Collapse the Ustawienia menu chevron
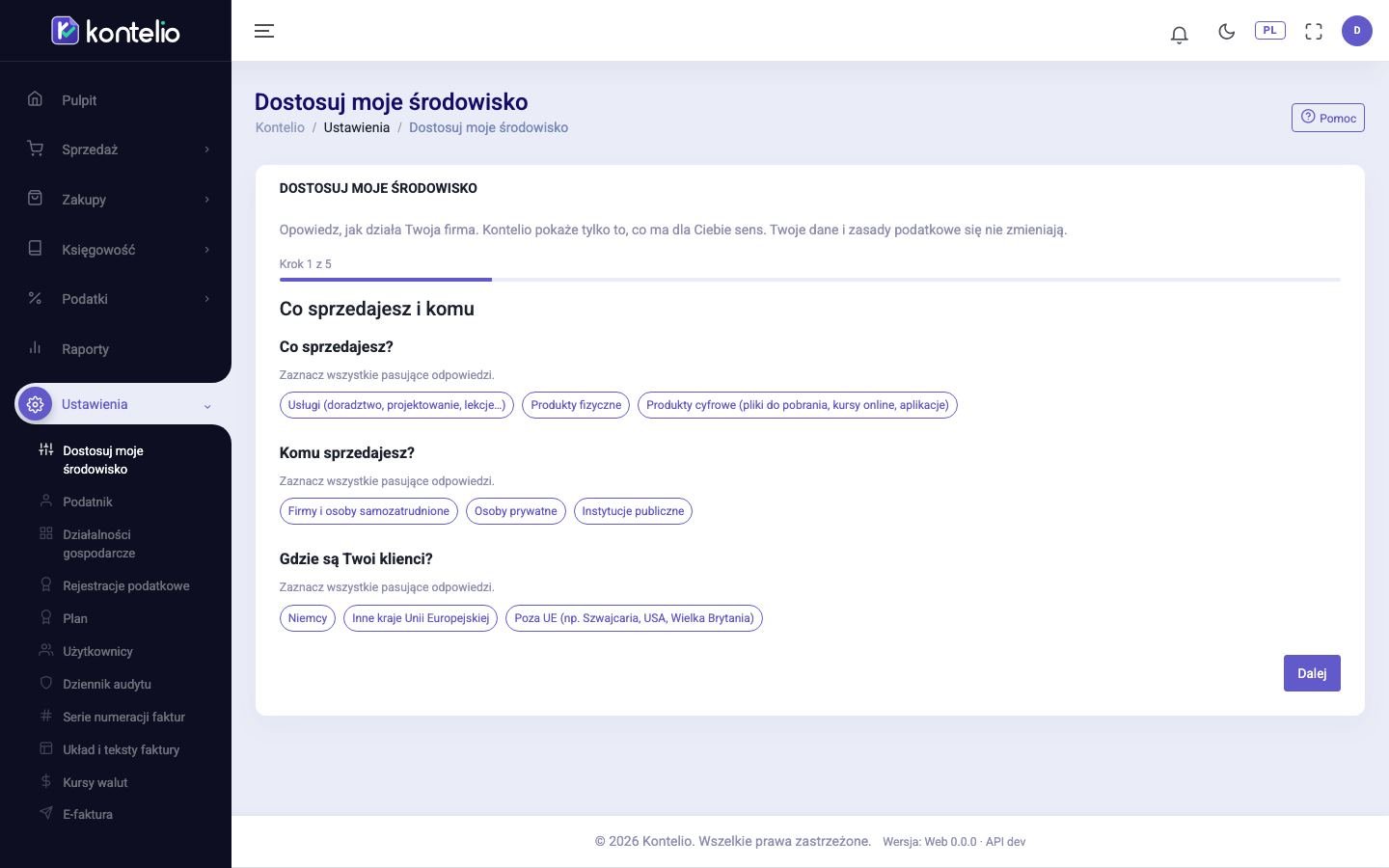The image size is (1389, 868). point(206,406)
